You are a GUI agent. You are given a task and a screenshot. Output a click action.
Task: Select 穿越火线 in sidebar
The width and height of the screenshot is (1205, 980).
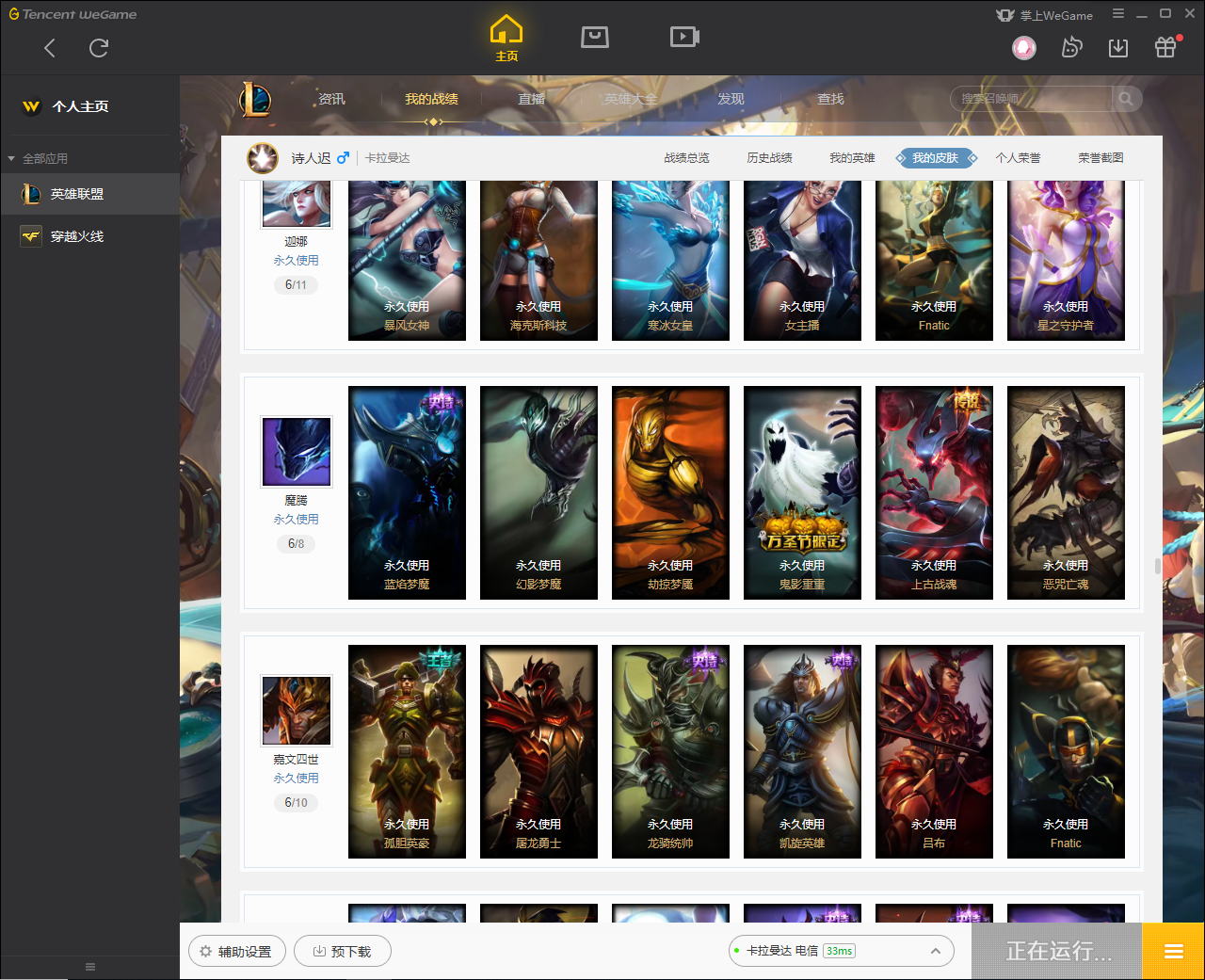tap(89, 236)
